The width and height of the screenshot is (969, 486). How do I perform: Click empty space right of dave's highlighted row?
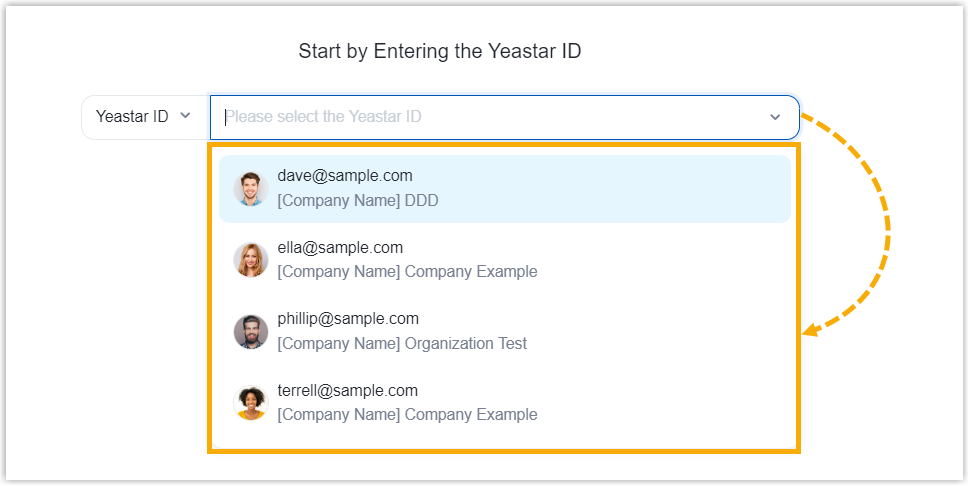650,189
